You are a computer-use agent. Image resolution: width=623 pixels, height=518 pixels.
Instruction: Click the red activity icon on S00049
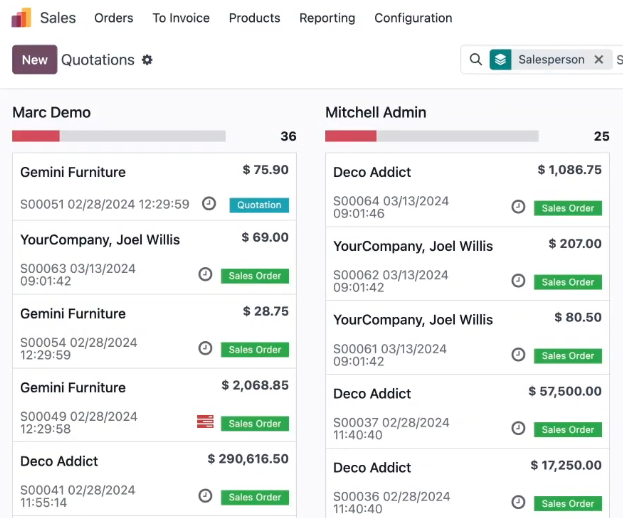coord(205,421)
